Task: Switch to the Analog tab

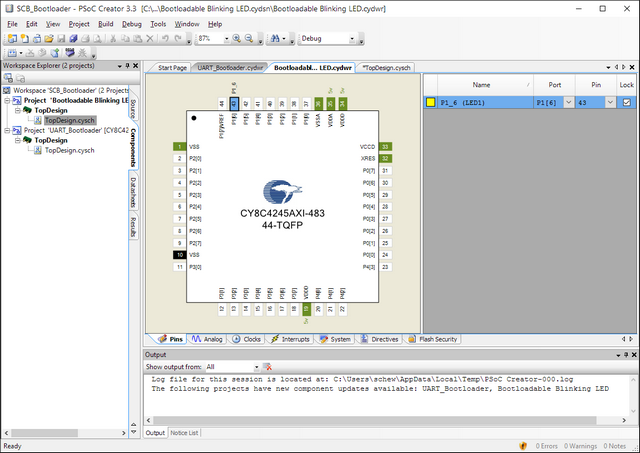Action: click(207, 339)
